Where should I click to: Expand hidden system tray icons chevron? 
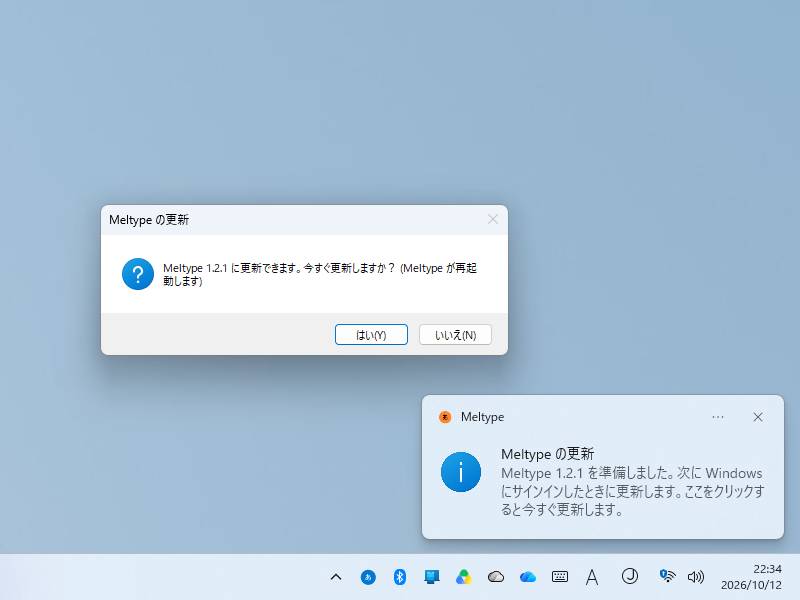click(x=336, y=577)
